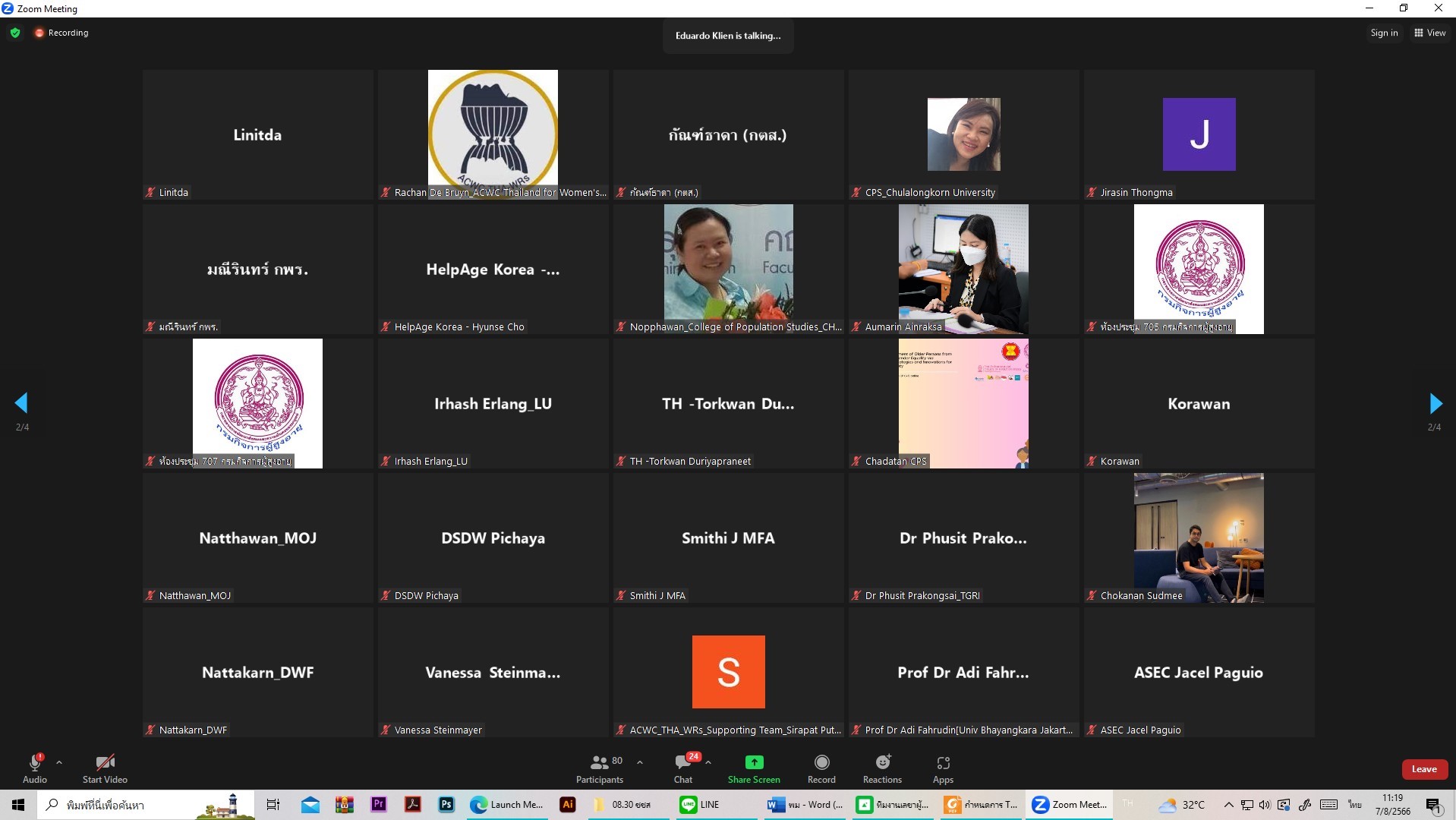Viewport: 1456px width, 820px height.
Task: Expand the Participants options arrow
Action: [640, 762]
